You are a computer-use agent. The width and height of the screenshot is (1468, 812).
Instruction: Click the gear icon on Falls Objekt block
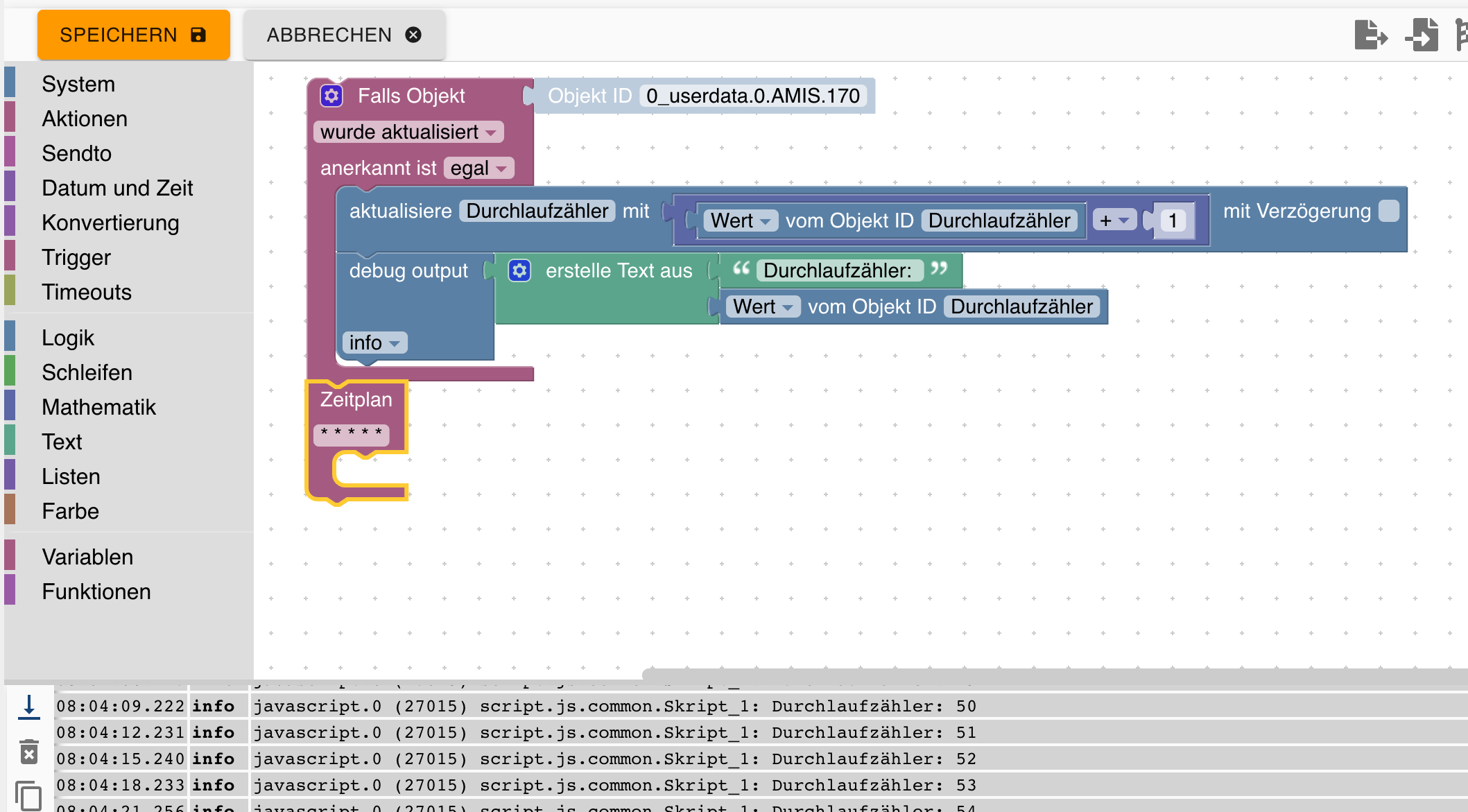pos(331,96)
